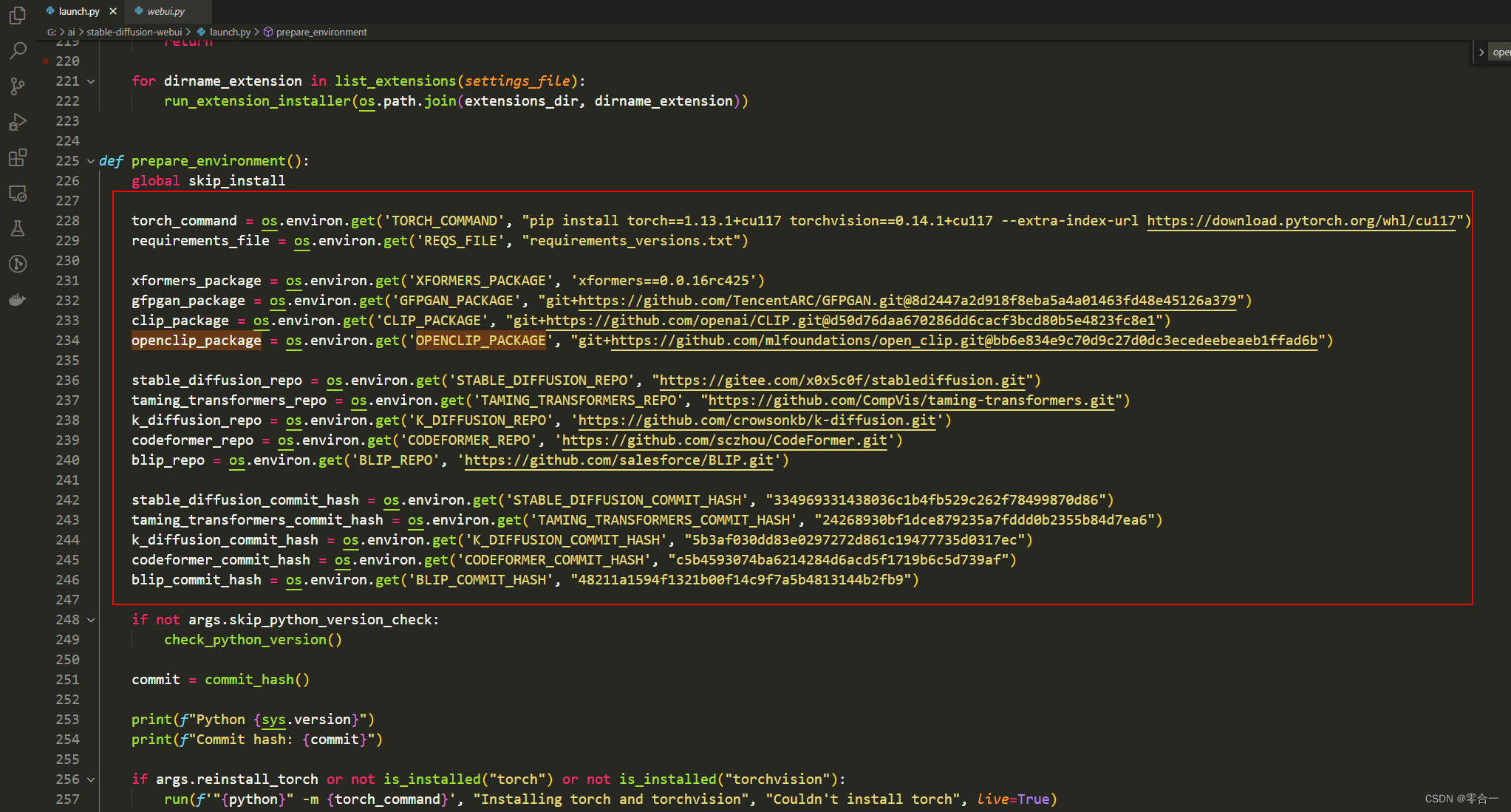Viewport: 1511px width, 812px height.
Task: Collapse the for loop at line 221
Action: (x=91, y=81)
